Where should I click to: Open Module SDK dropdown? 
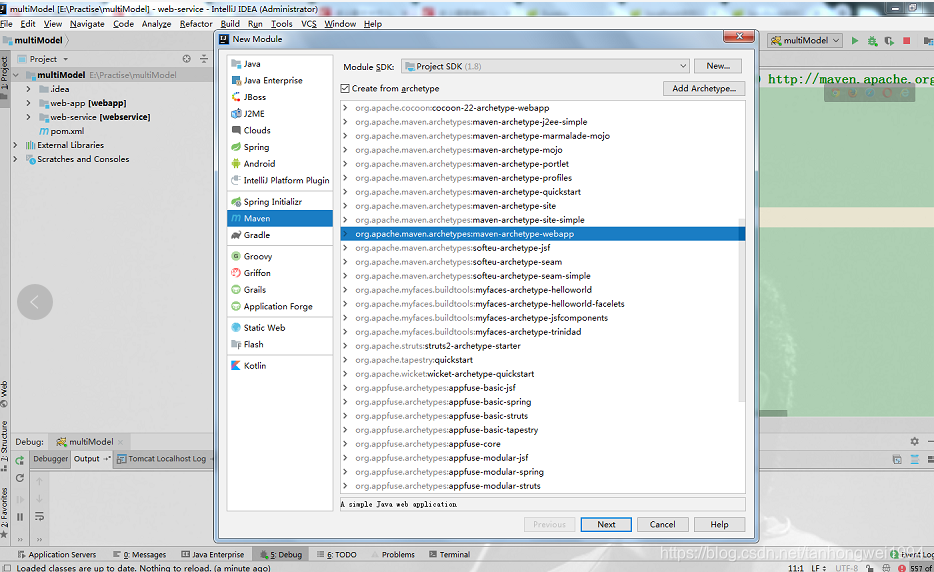tap(546, 66)
